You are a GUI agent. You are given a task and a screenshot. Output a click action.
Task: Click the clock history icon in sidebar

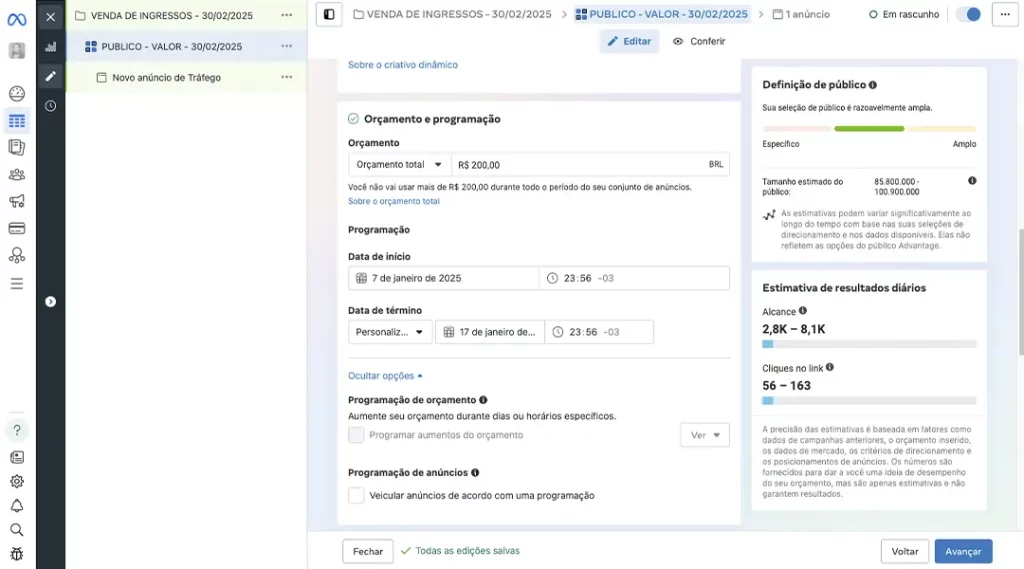point(51,106)
